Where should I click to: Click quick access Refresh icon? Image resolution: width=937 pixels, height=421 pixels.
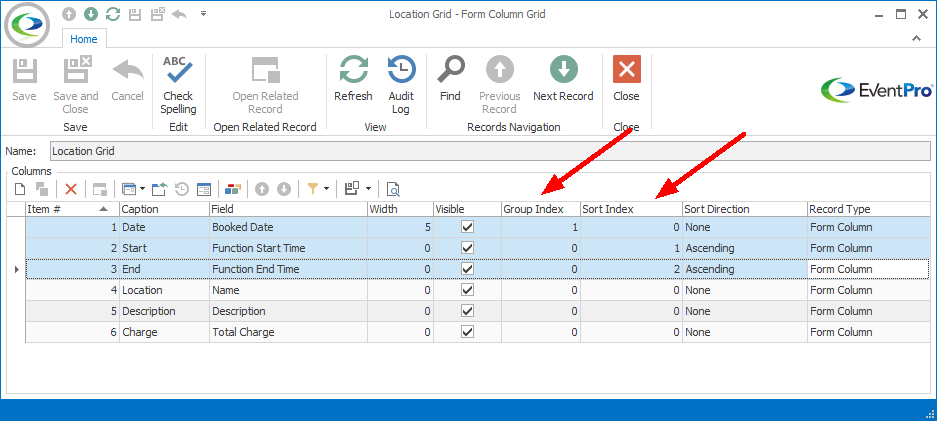point(112,14)
